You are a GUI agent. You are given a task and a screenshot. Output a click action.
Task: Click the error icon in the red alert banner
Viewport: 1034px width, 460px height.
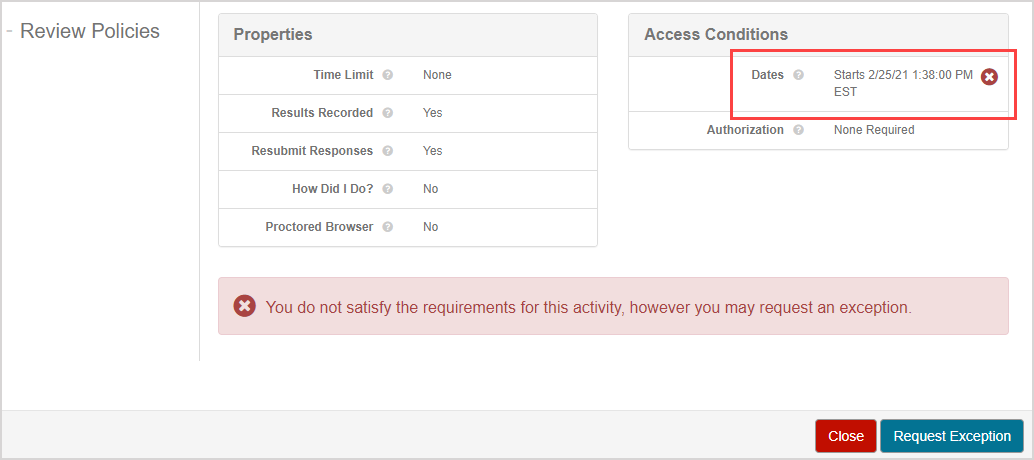tap(244, 306)
